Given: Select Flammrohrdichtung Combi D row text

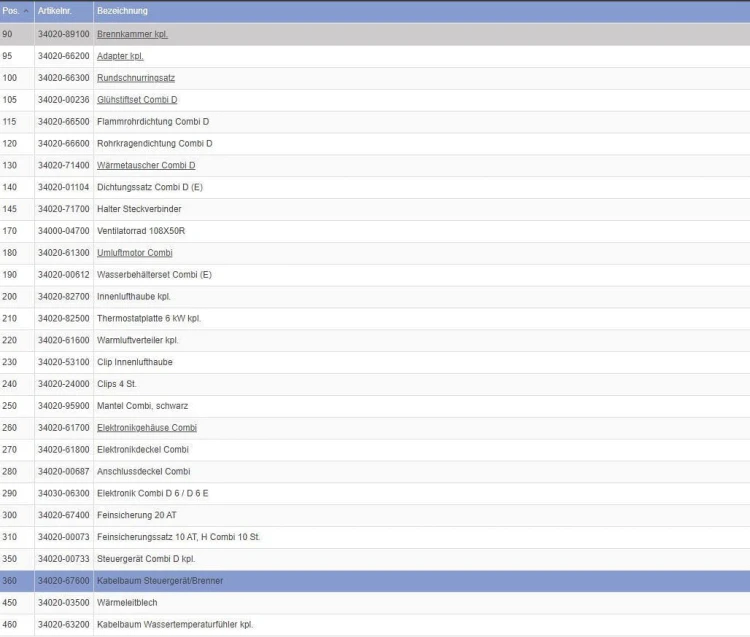Looking at the screenshot, I should point(153,122).
